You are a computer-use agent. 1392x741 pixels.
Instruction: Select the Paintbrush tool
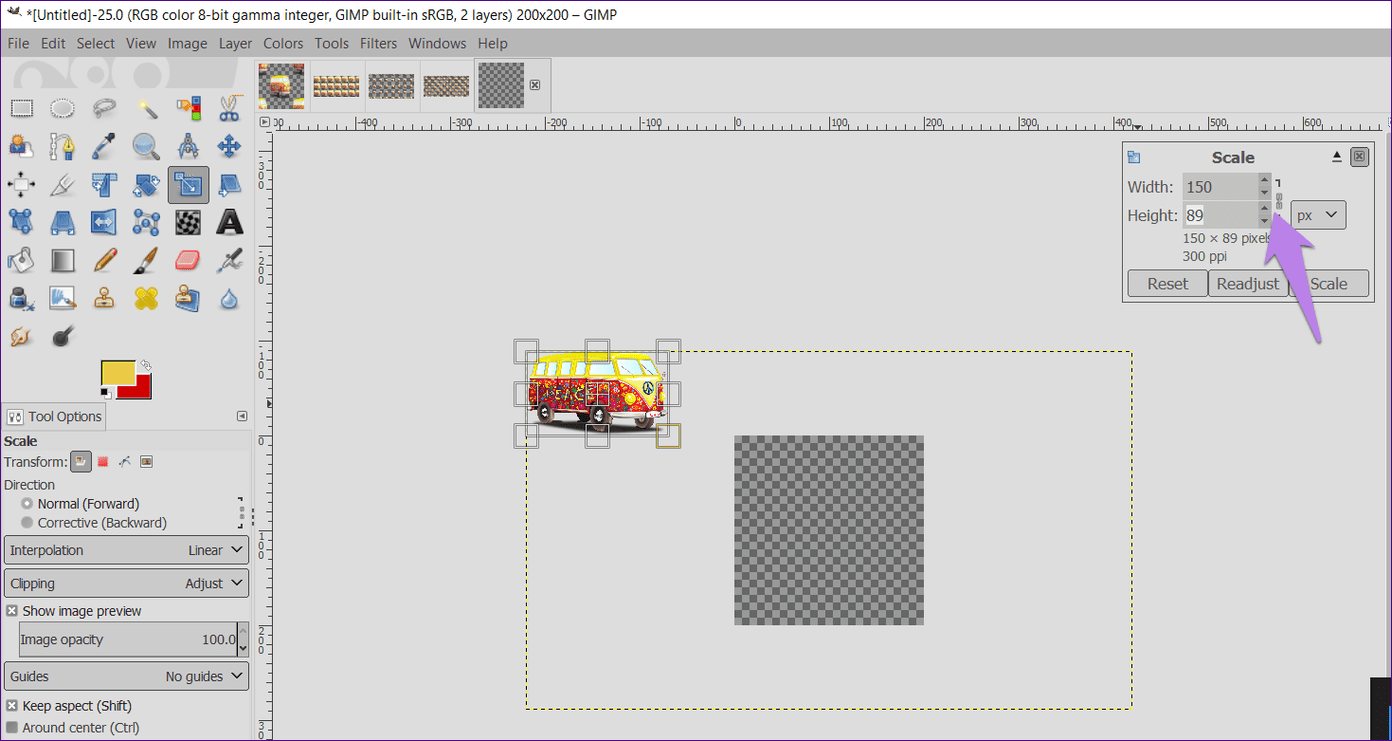point(147,259)
